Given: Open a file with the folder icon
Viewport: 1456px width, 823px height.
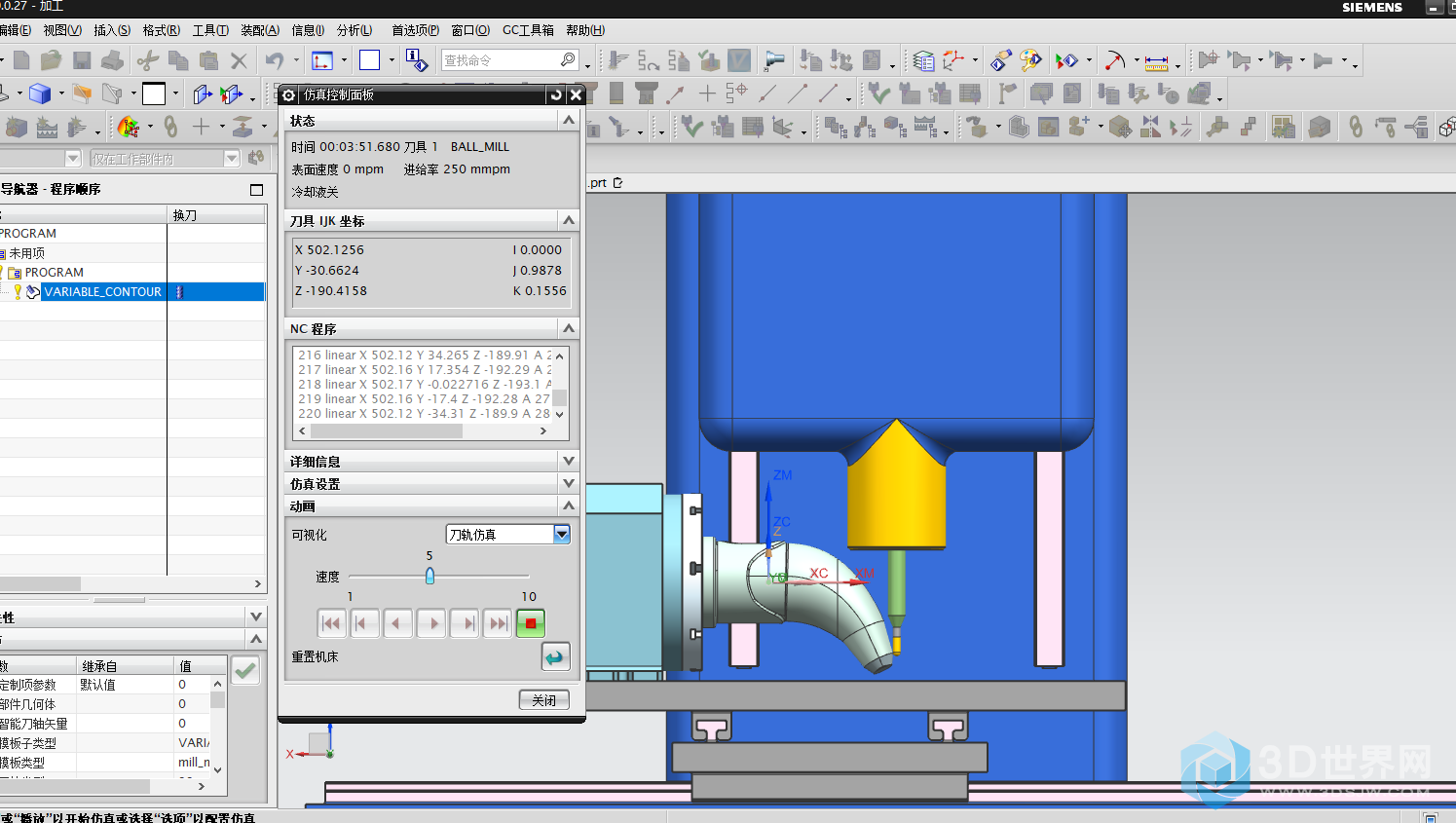Looking at the screenshot, I should [x=51, y=60].
